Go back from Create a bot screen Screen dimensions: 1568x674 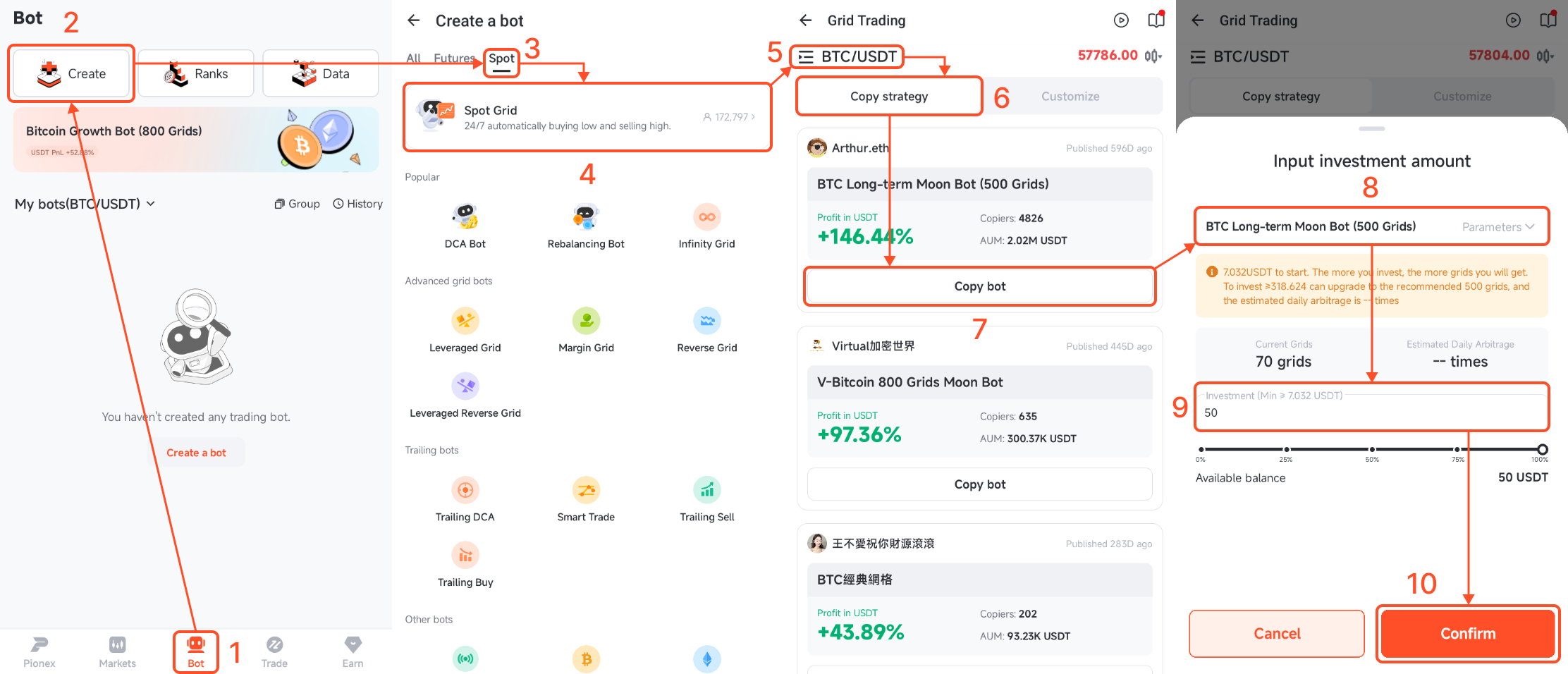tap(414, 20)
